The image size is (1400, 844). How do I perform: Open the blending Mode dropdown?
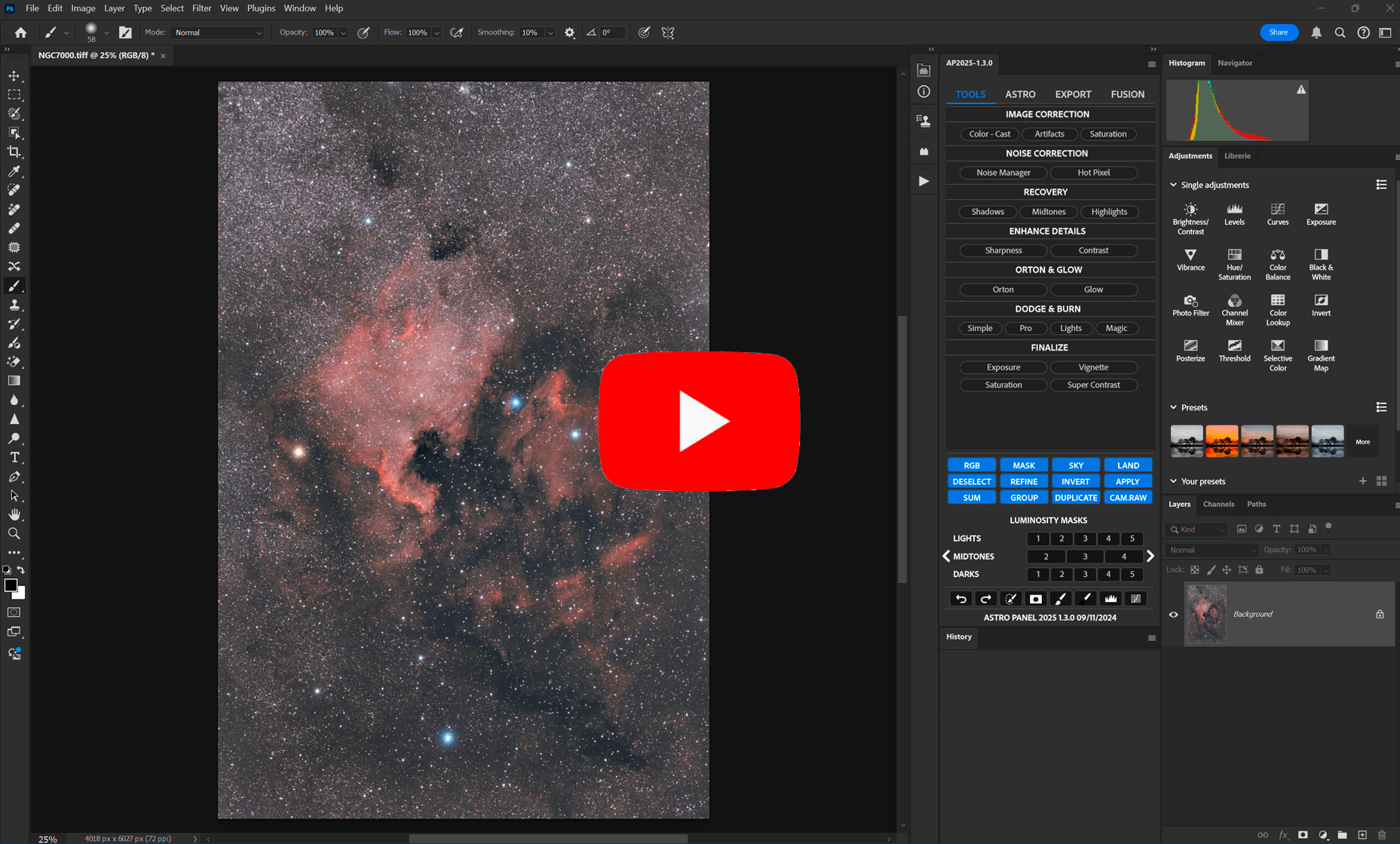click(218, 32)
